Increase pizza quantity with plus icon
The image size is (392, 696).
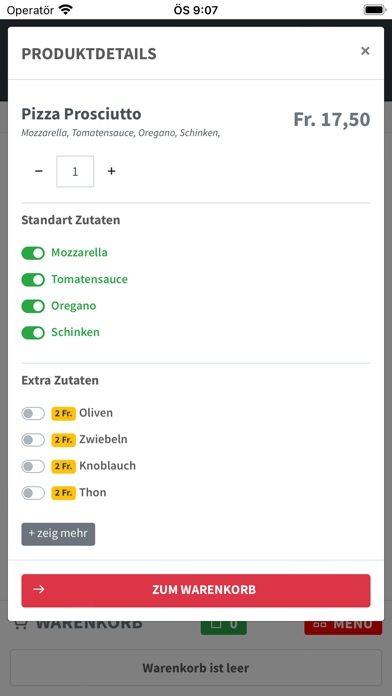click(x=111, y=171)
